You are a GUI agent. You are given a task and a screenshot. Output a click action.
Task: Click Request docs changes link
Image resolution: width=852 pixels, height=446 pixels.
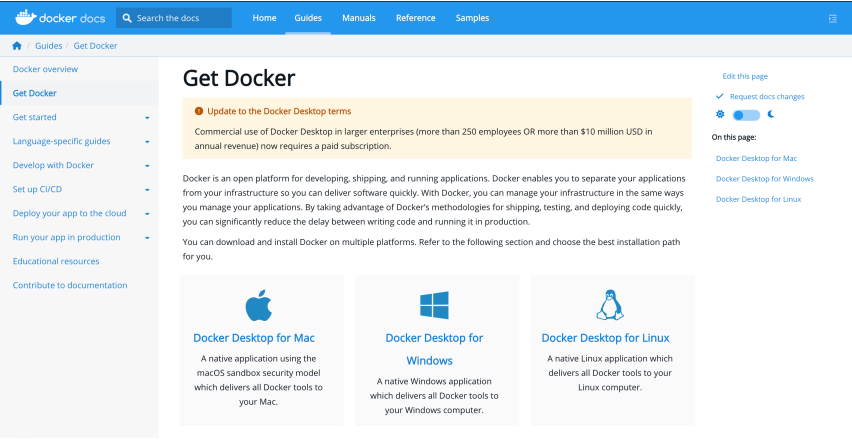pyautogui.click(x=767, y=96)
